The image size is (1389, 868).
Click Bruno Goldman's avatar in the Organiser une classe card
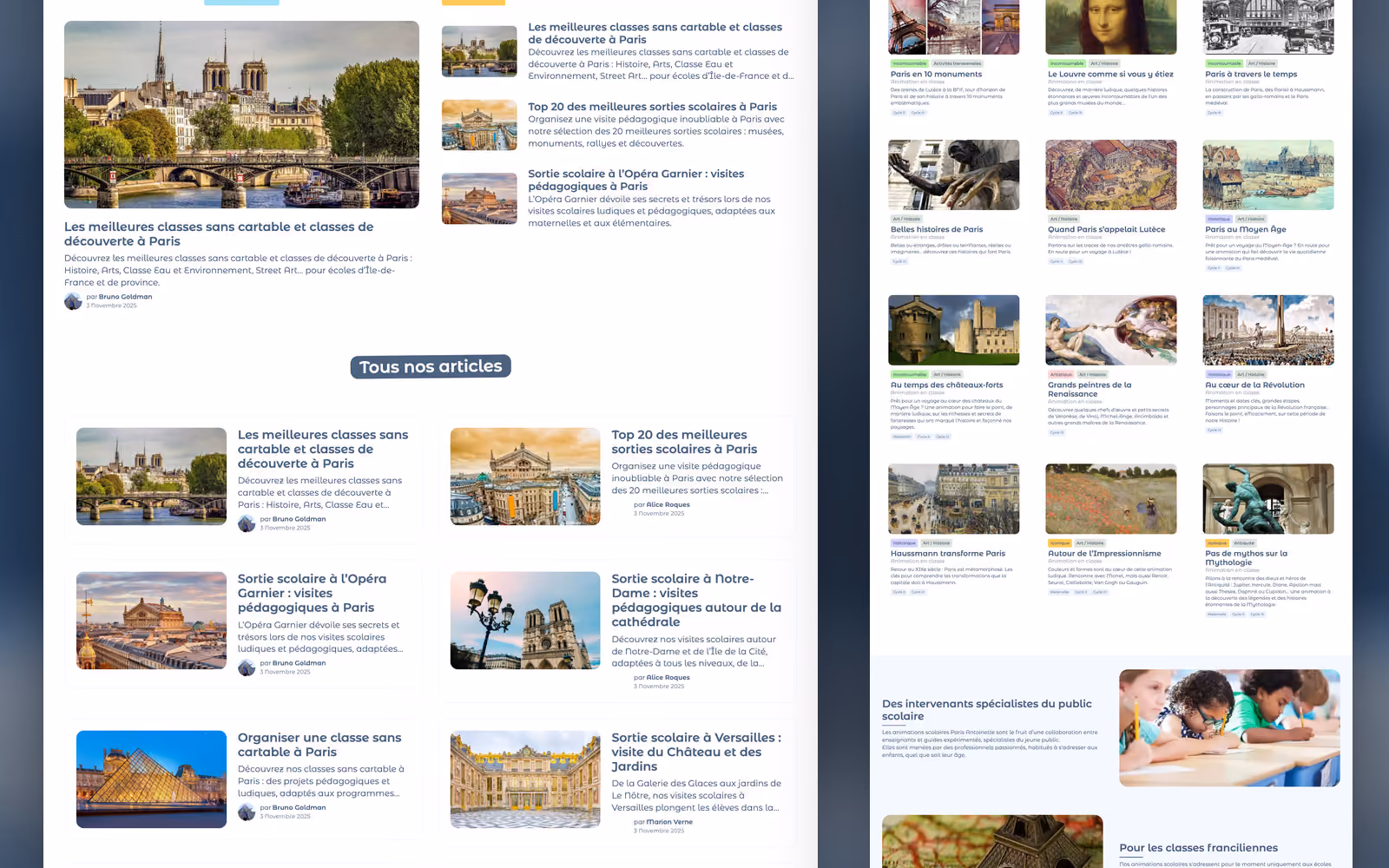[x=247, y=812]
